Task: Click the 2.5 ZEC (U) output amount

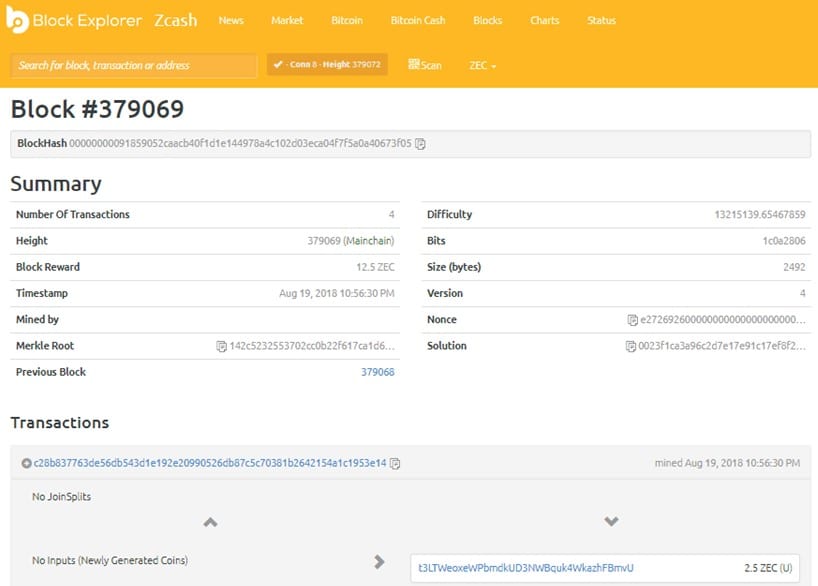Action: pyautogui.click(x=768, y=568)
